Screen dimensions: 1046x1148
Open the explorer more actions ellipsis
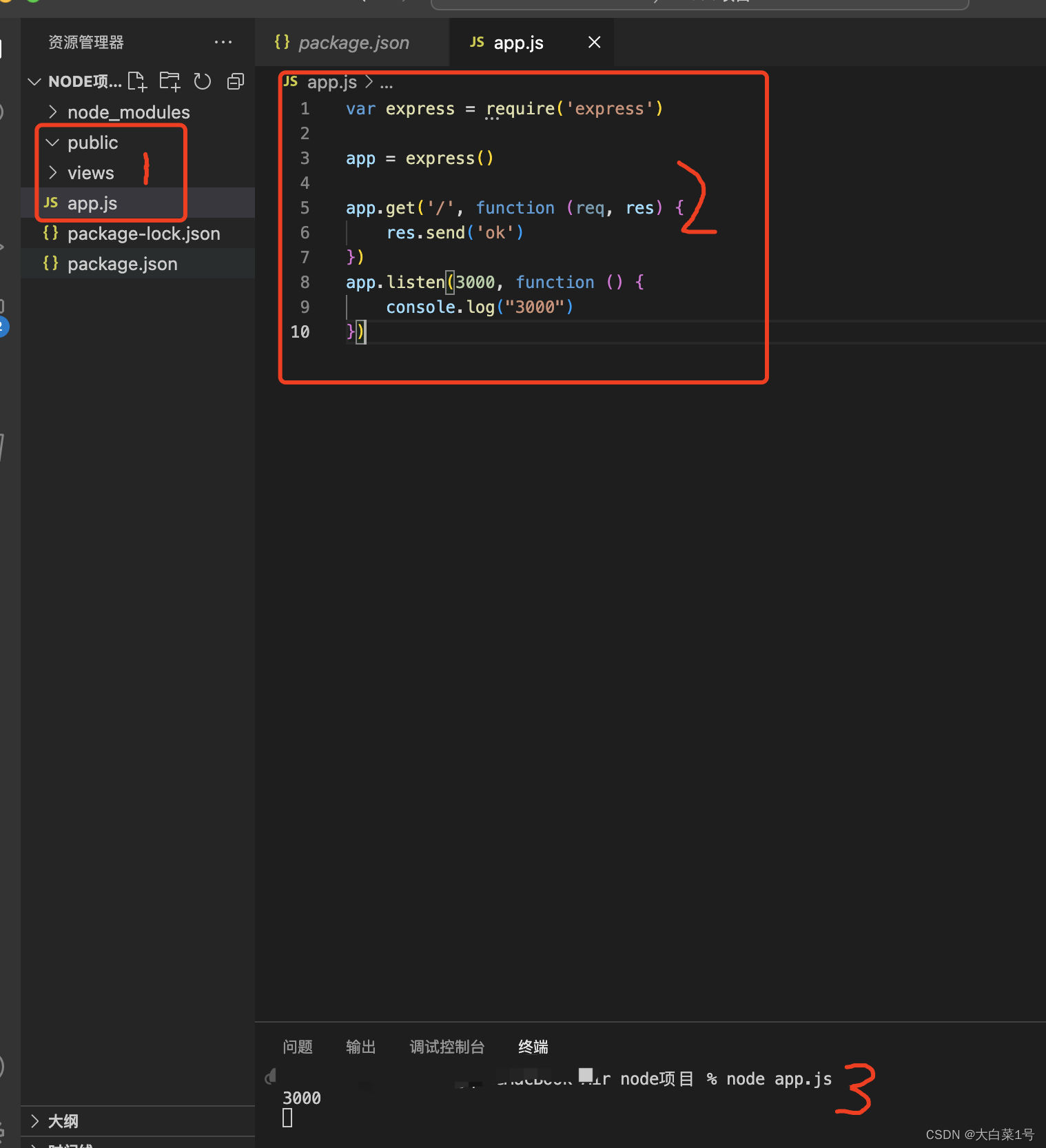(223, 43)
